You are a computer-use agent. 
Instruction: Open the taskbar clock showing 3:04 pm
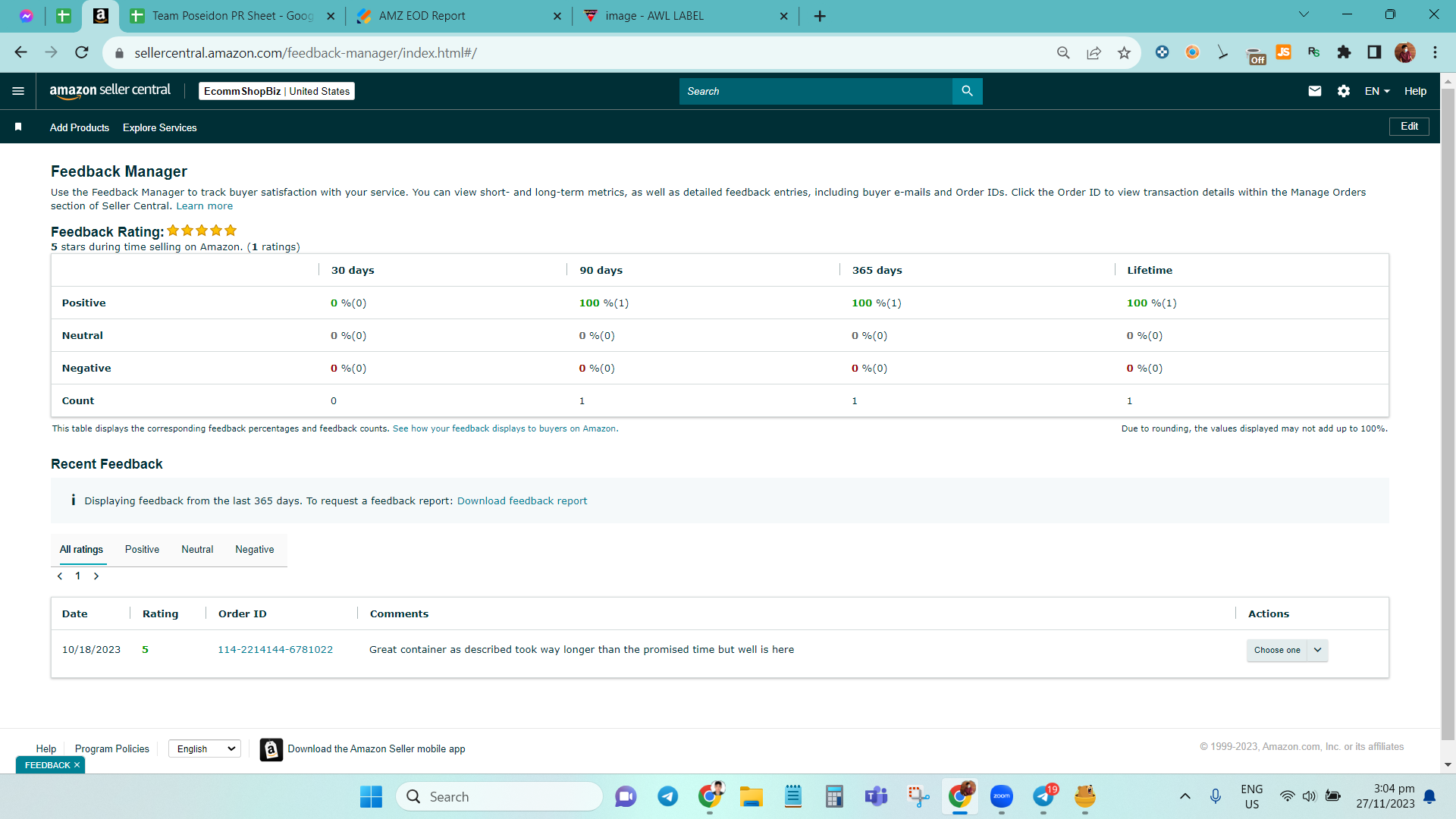point(1385,796)
